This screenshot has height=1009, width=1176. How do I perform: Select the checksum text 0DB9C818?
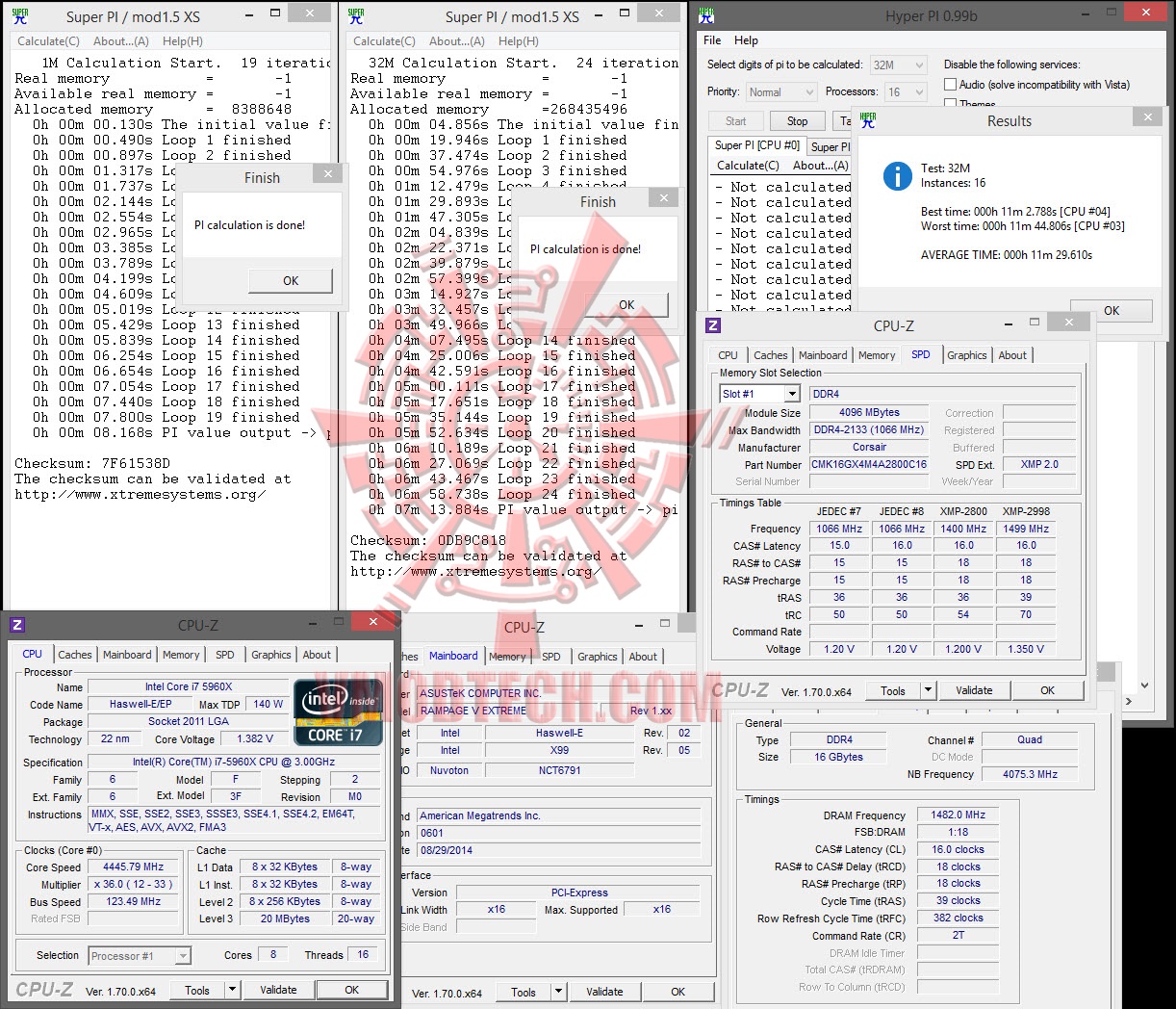pyautogui.click(x=472, y=541)
